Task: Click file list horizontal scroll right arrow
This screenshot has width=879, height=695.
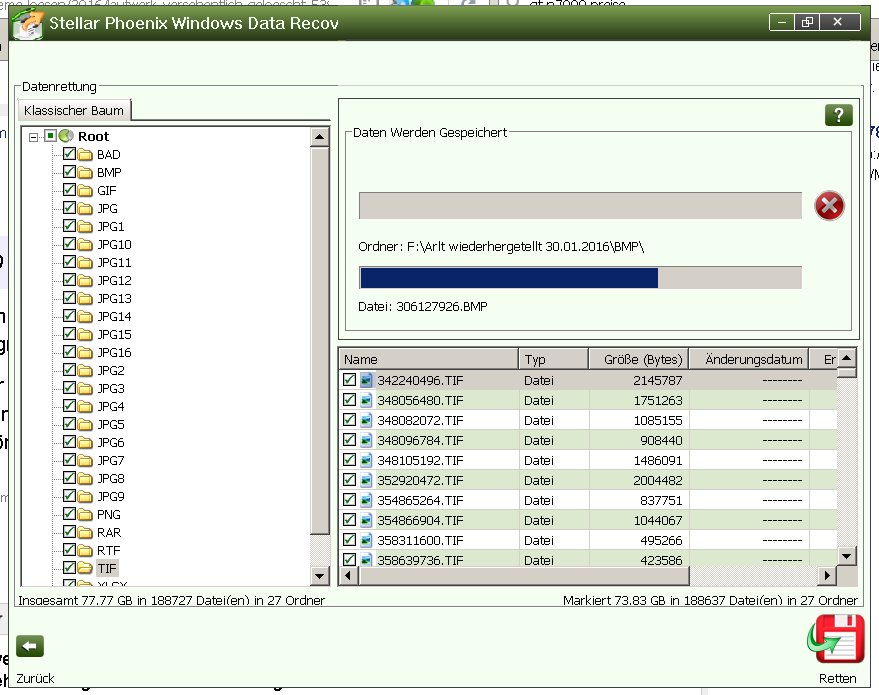Action: [826, 576]
